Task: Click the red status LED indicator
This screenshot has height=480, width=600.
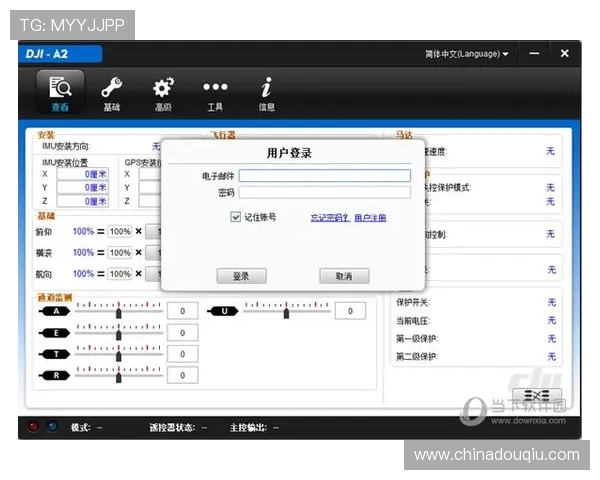Action: click(x=34, y=426)
